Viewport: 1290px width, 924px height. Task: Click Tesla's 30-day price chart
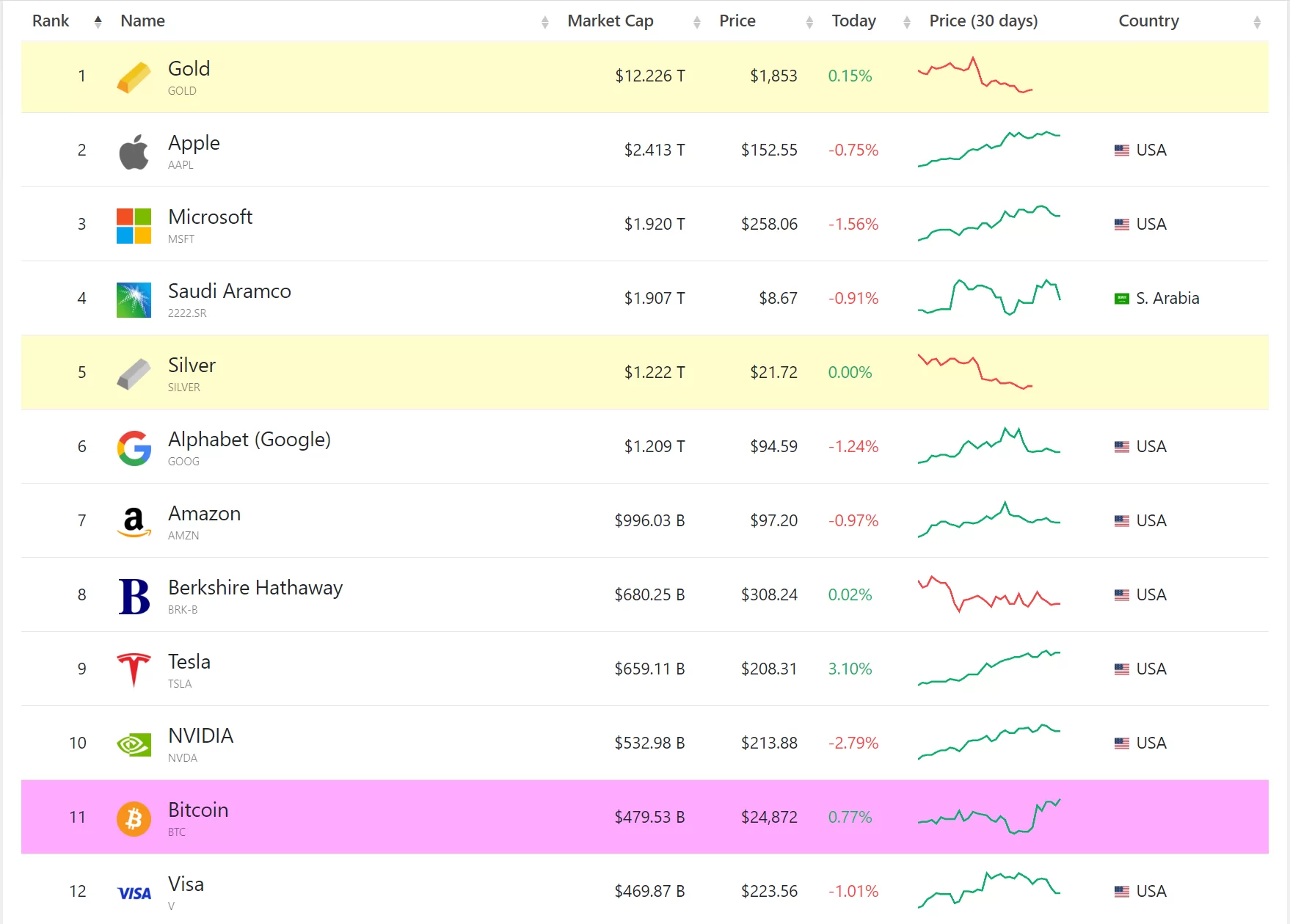click(988, 668)
